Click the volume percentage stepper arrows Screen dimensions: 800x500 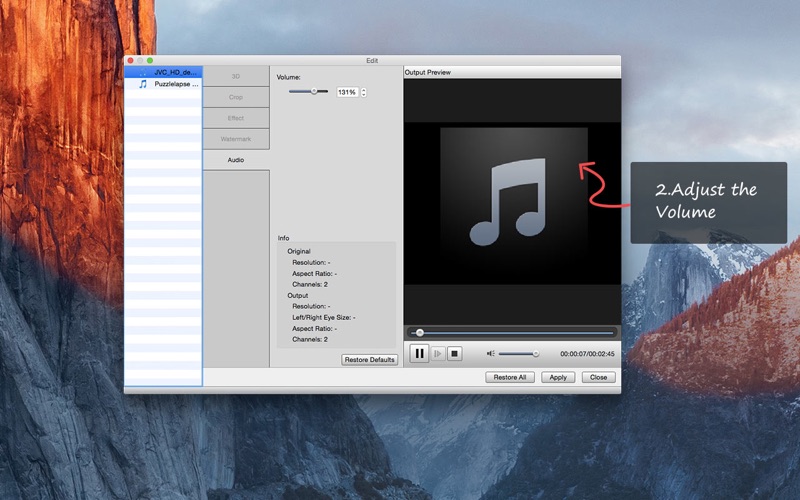pyautogui.click(x=364, y=92)
